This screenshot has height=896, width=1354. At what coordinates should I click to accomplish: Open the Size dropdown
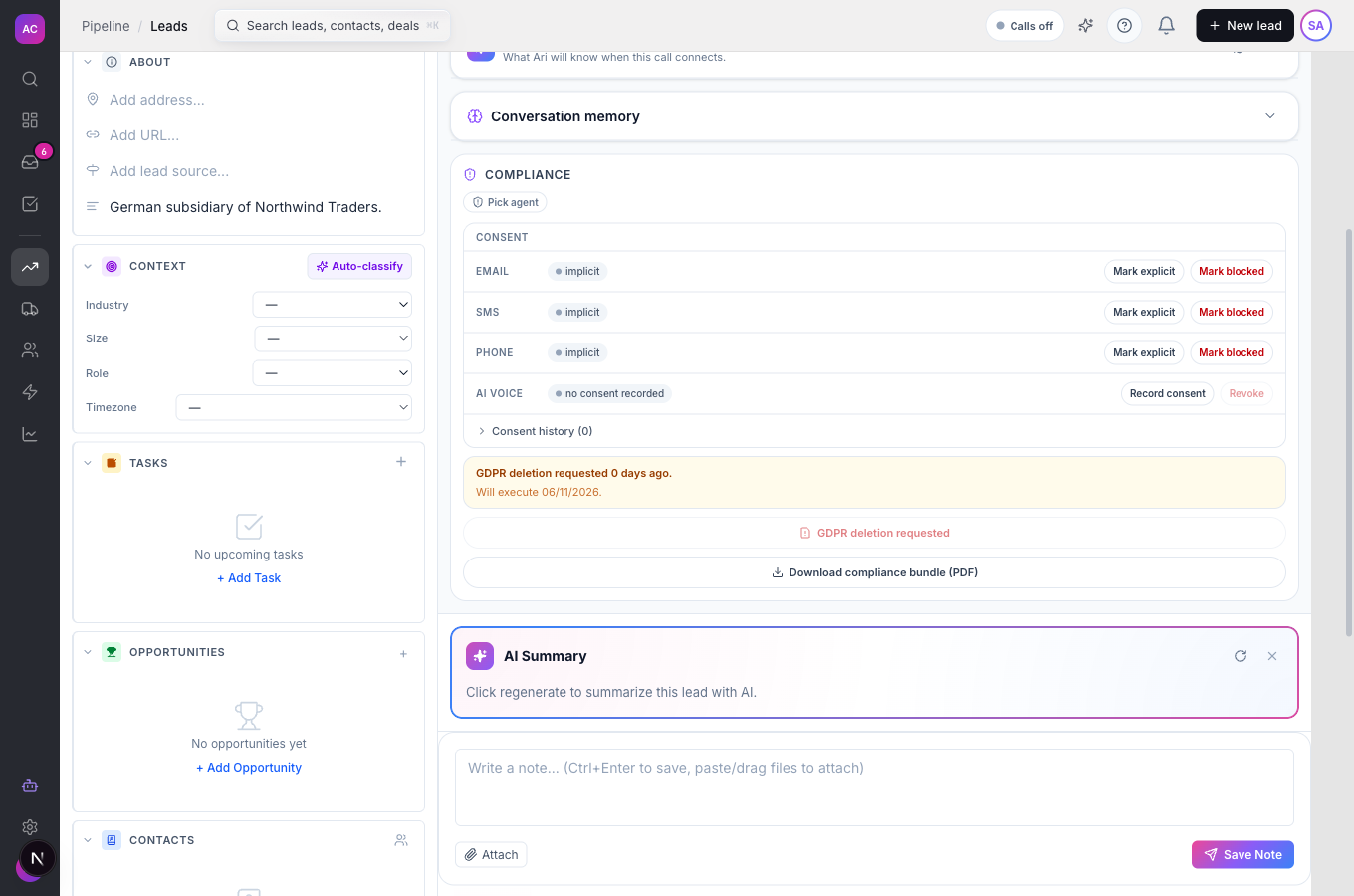[x=333, y=338]
